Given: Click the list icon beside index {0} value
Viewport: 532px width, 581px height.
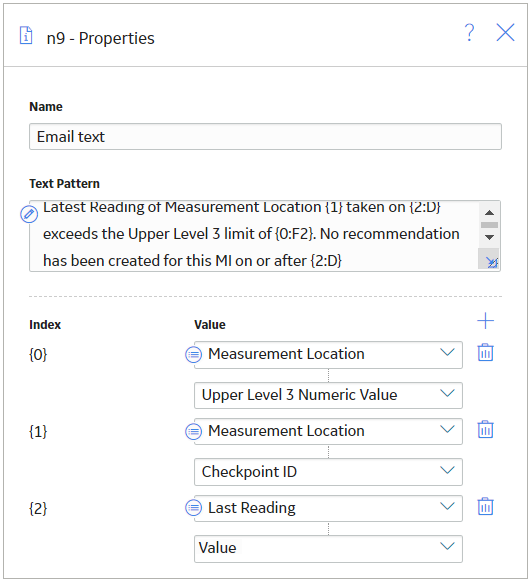Looking at the screenshot, I should pyautogui.click(x=193, y=355).
